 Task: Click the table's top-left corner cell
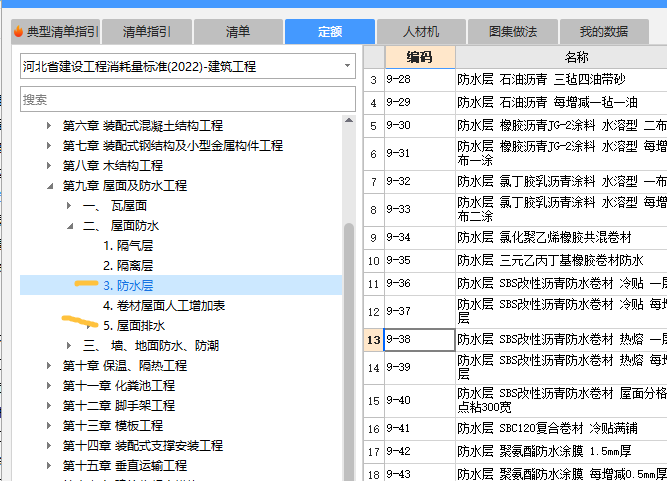374,57
